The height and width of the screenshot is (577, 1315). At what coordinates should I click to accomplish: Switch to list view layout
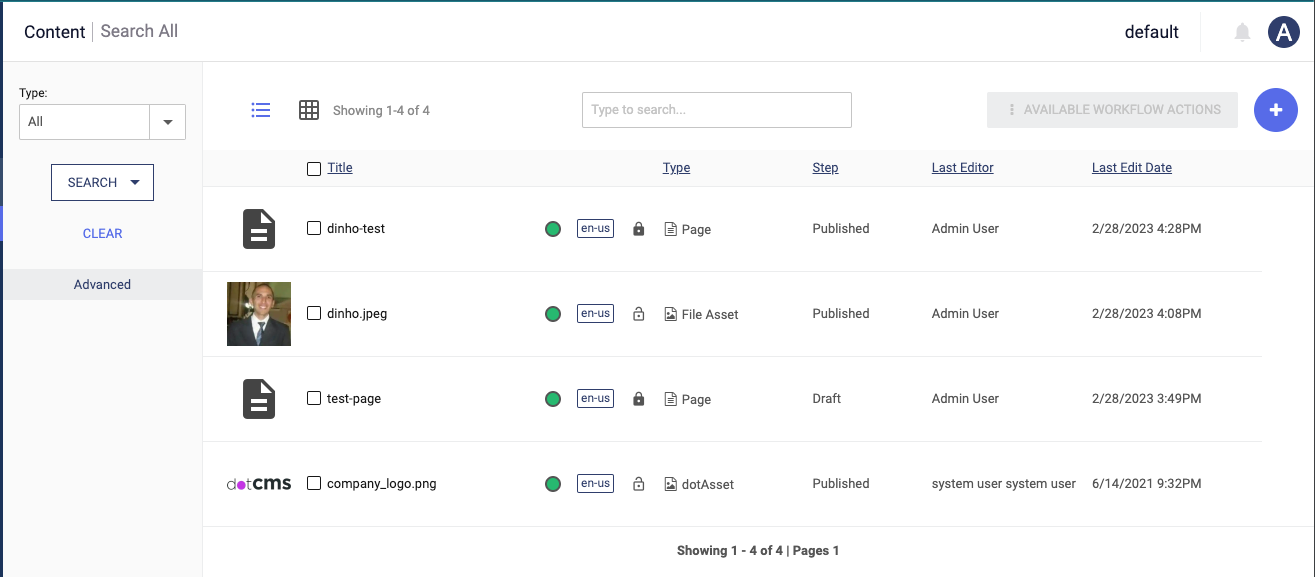[x=261, y=110]
